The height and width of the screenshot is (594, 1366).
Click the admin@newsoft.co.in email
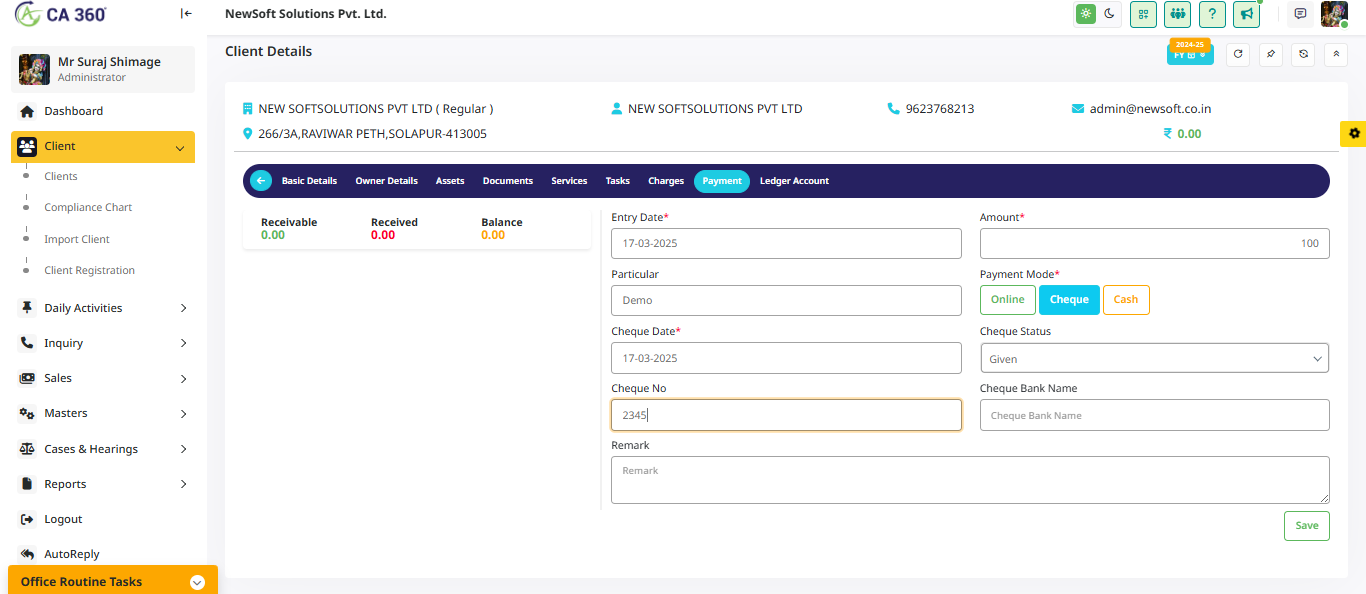1150,109
